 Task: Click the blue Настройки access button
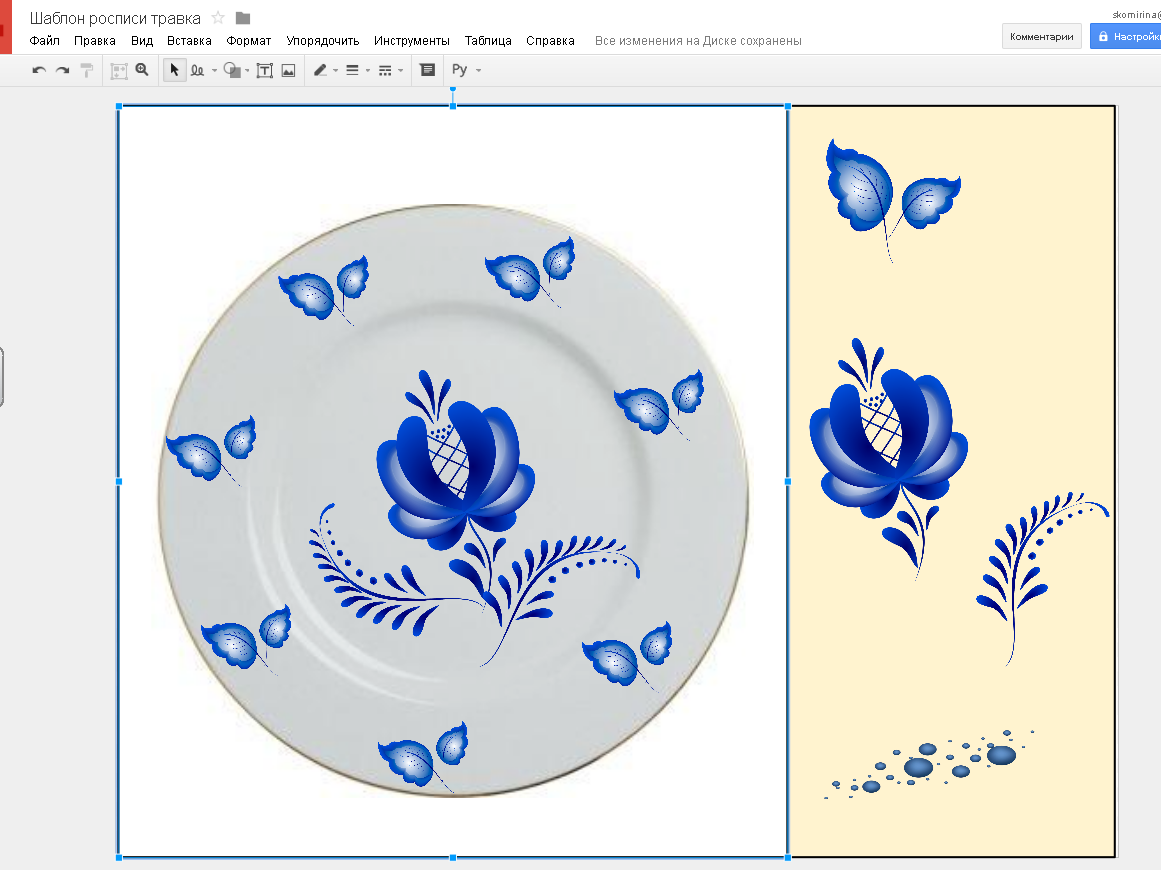point(1127,37)
